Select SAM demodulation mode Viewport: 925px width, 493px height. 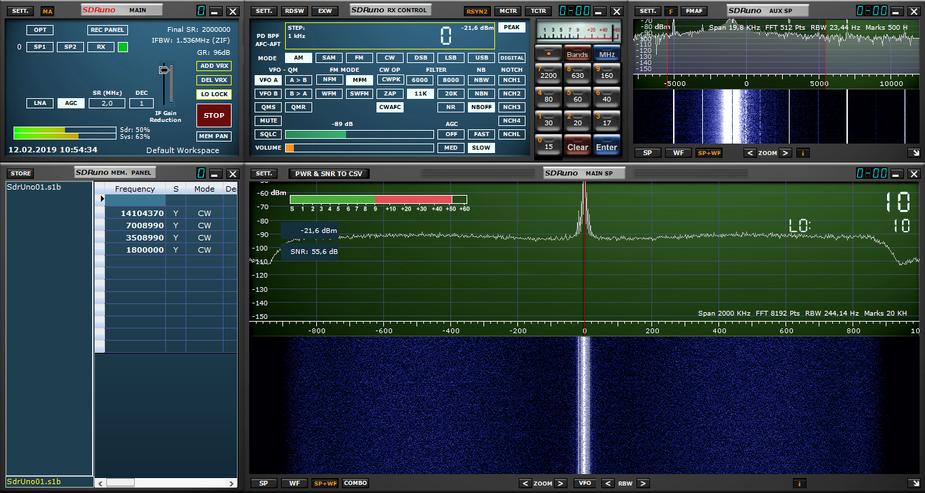coord(329,58)
